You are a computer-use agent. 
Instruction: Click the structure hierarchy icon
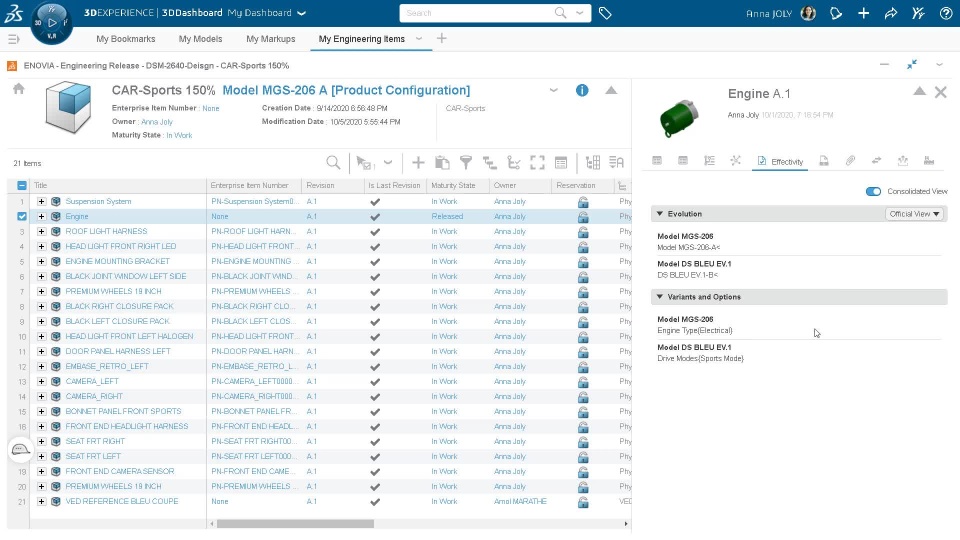[490, 163]
